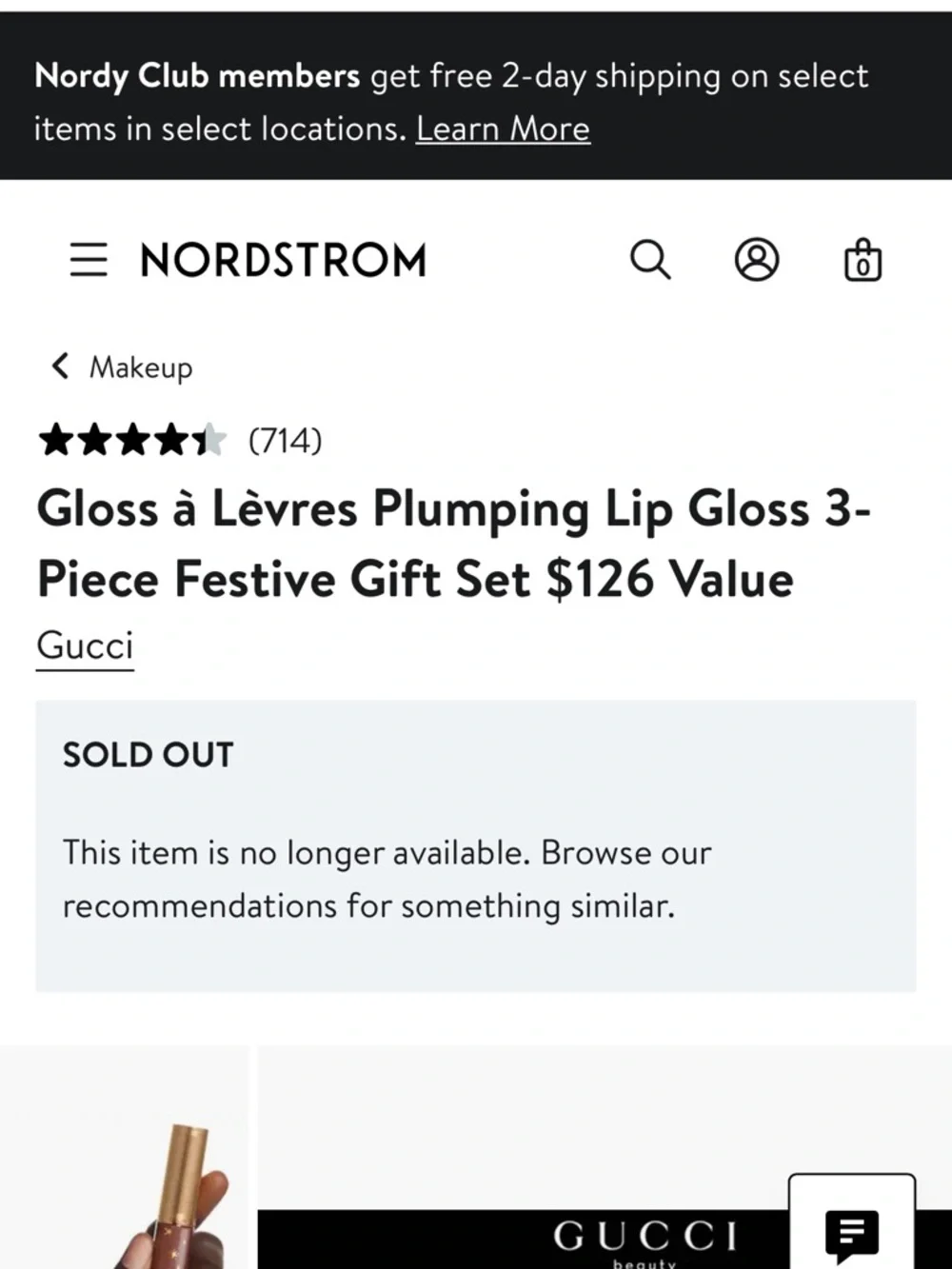Click the account profile icon
This screenshot has width=952, height=1269.
757,259
